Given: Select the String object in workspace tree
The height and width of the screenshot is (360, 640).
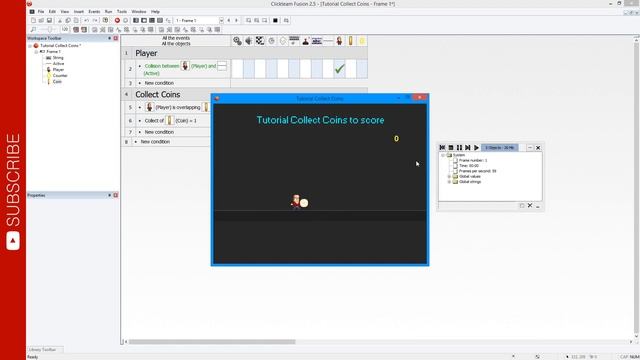Looking at the screenshot, I should click(x=58, y=58).
